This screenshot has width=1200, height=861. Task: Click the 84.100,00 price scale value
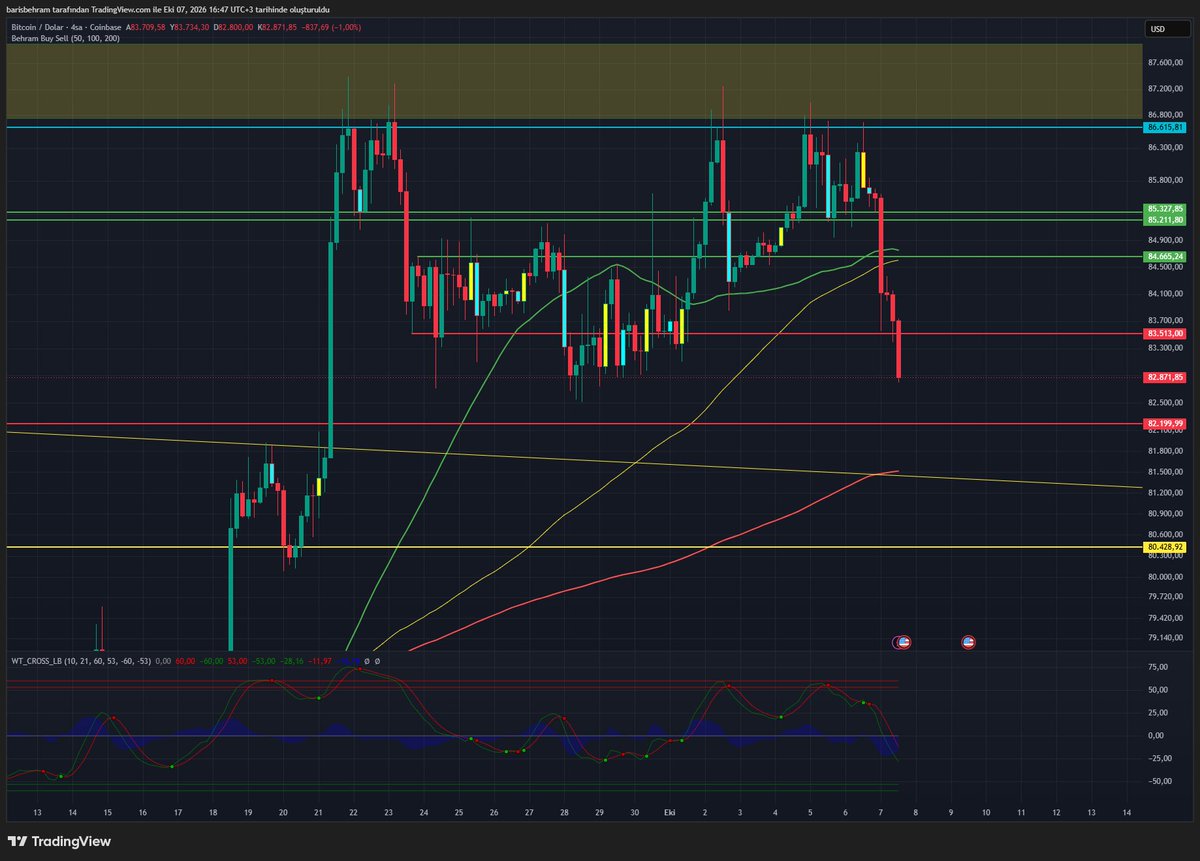(1166, 294)
